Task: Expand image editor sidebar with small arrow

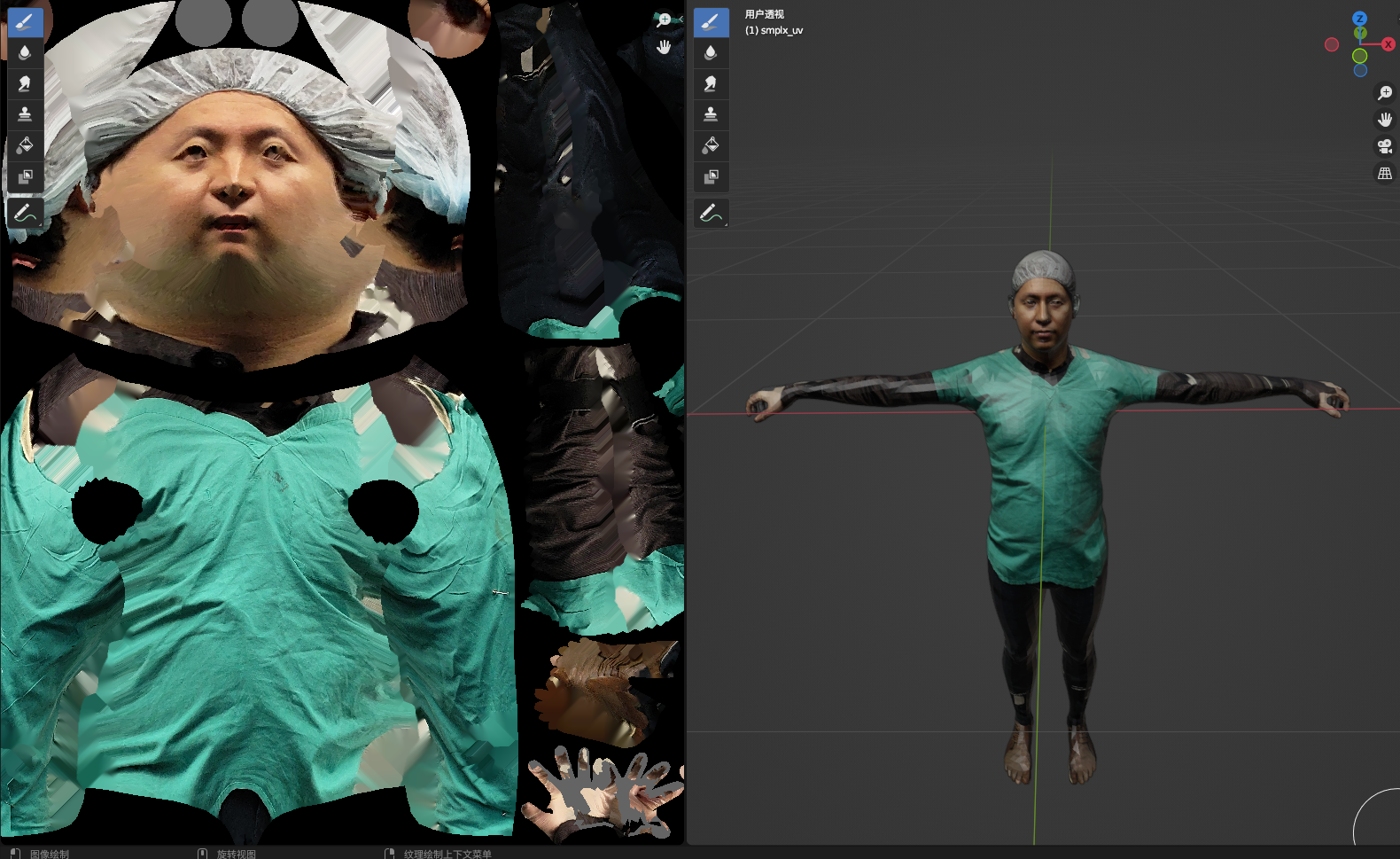Action: 681,19
